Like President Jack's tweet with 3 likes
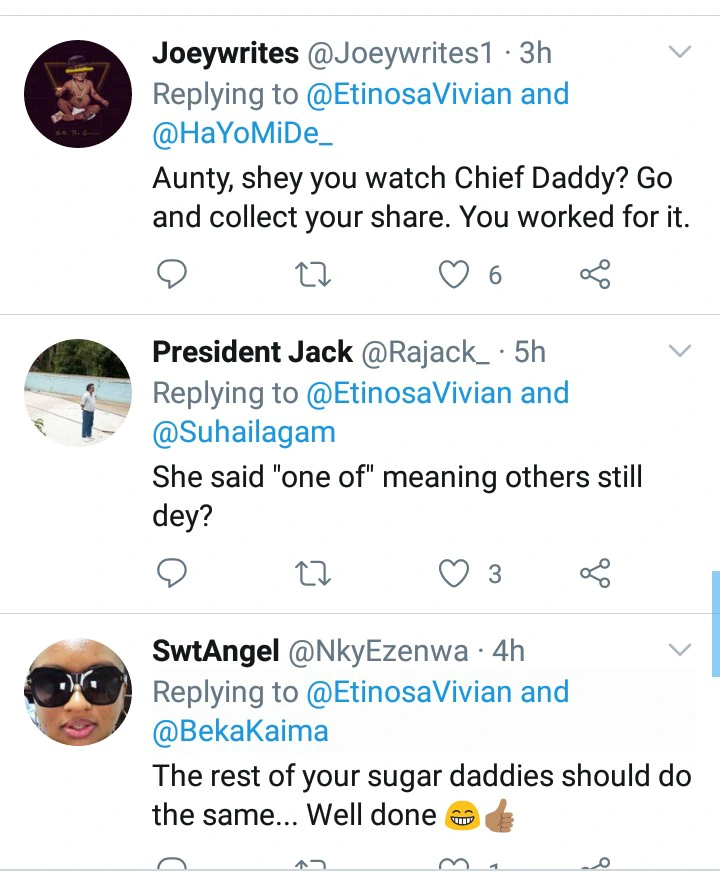The image size is (720, 873). coord(456,573)
